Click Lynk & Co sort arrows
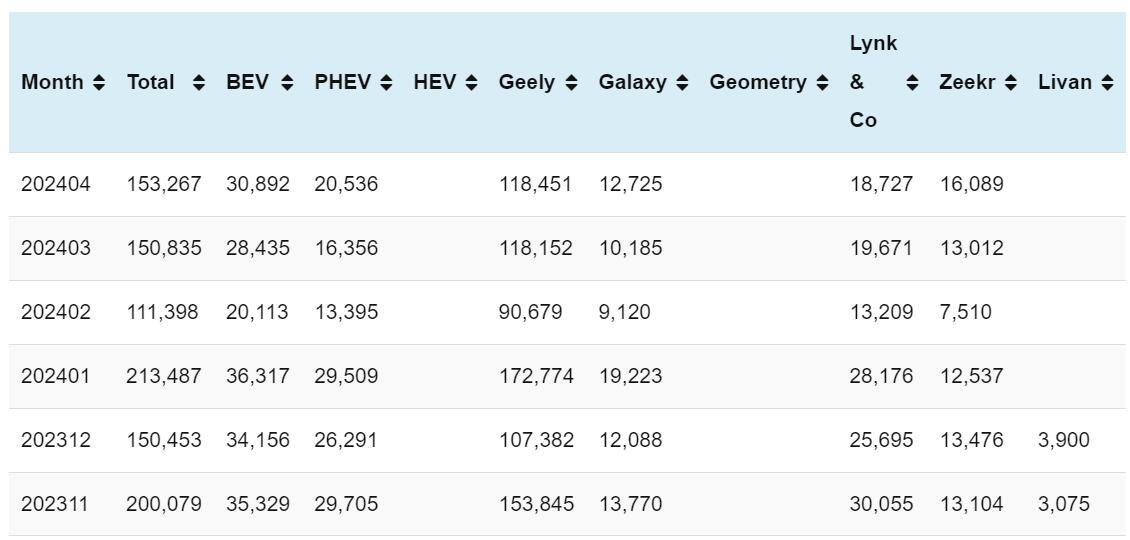 click(x=912, y=83)
